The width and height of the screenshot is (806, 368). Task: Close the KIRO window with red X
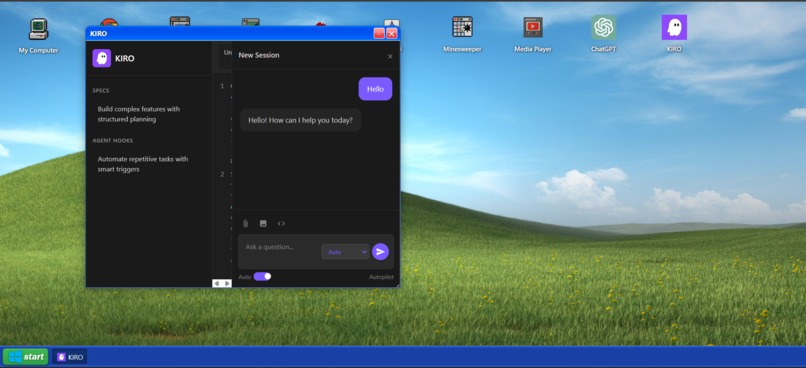tap(392, 33)
